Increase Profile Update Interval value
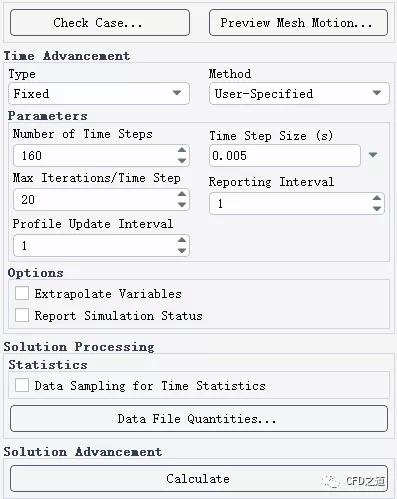The height and width of the screenshot is (499, 397). tap(182, 240)
